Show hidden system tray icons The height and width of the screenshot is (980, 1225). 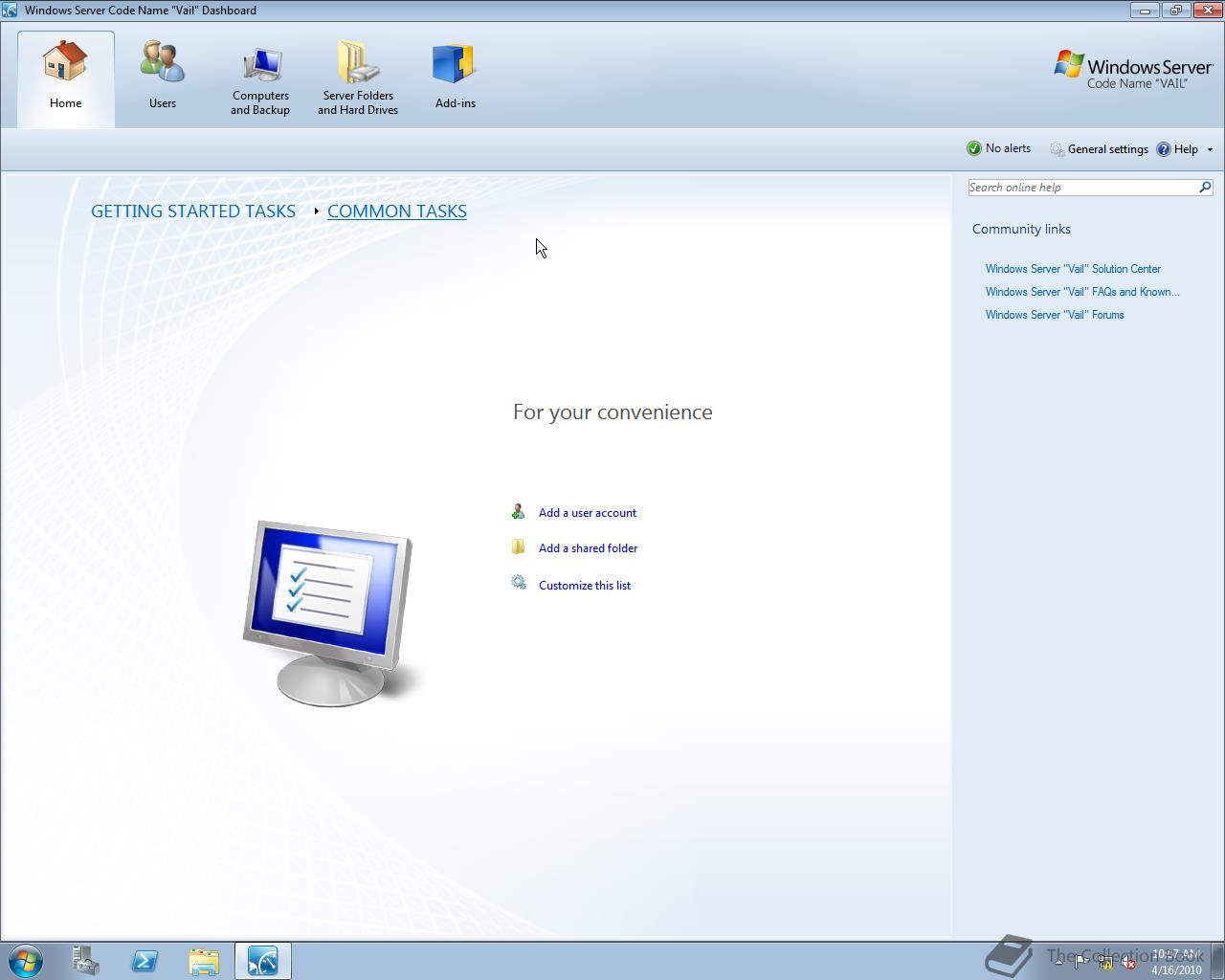pyautogui.click(x=1058, y=962)
